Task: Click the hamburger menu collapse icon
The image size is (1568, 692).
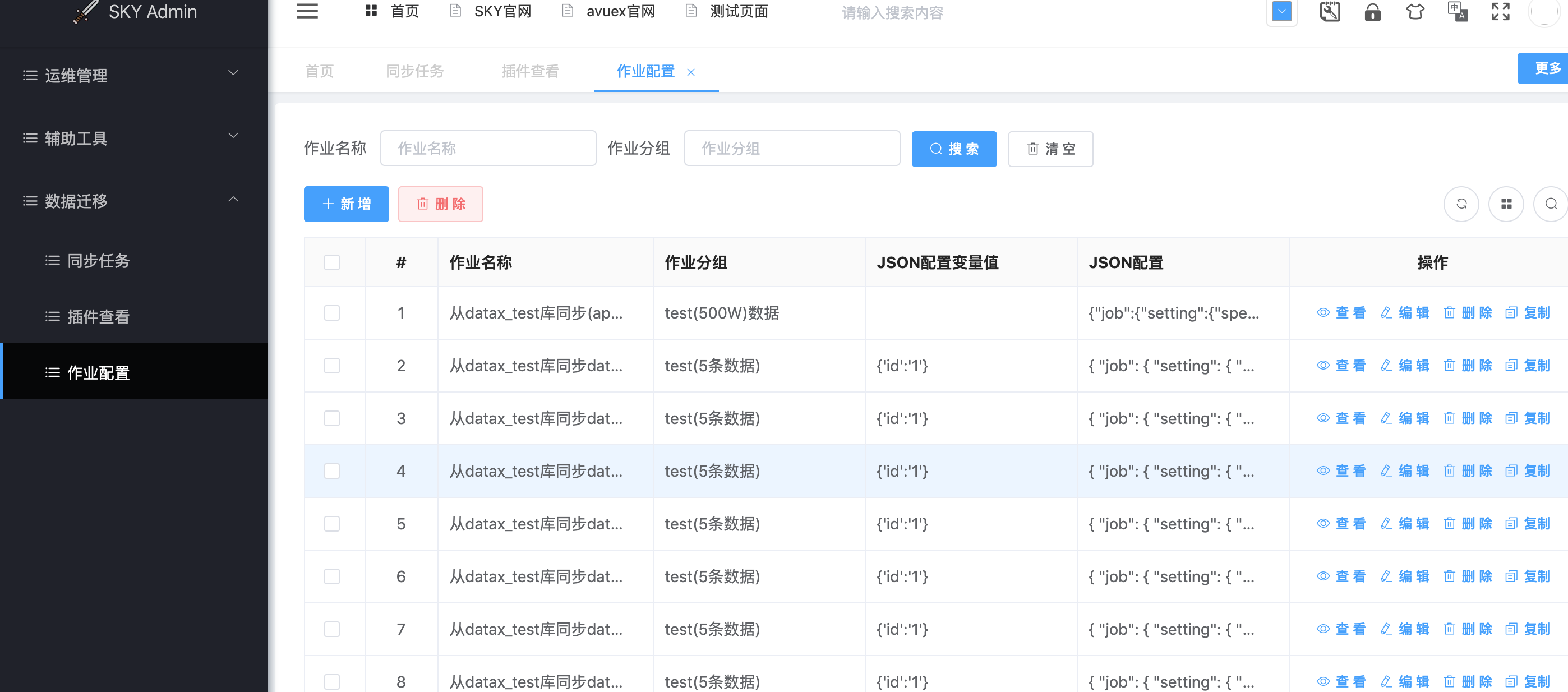Action: 307,11
